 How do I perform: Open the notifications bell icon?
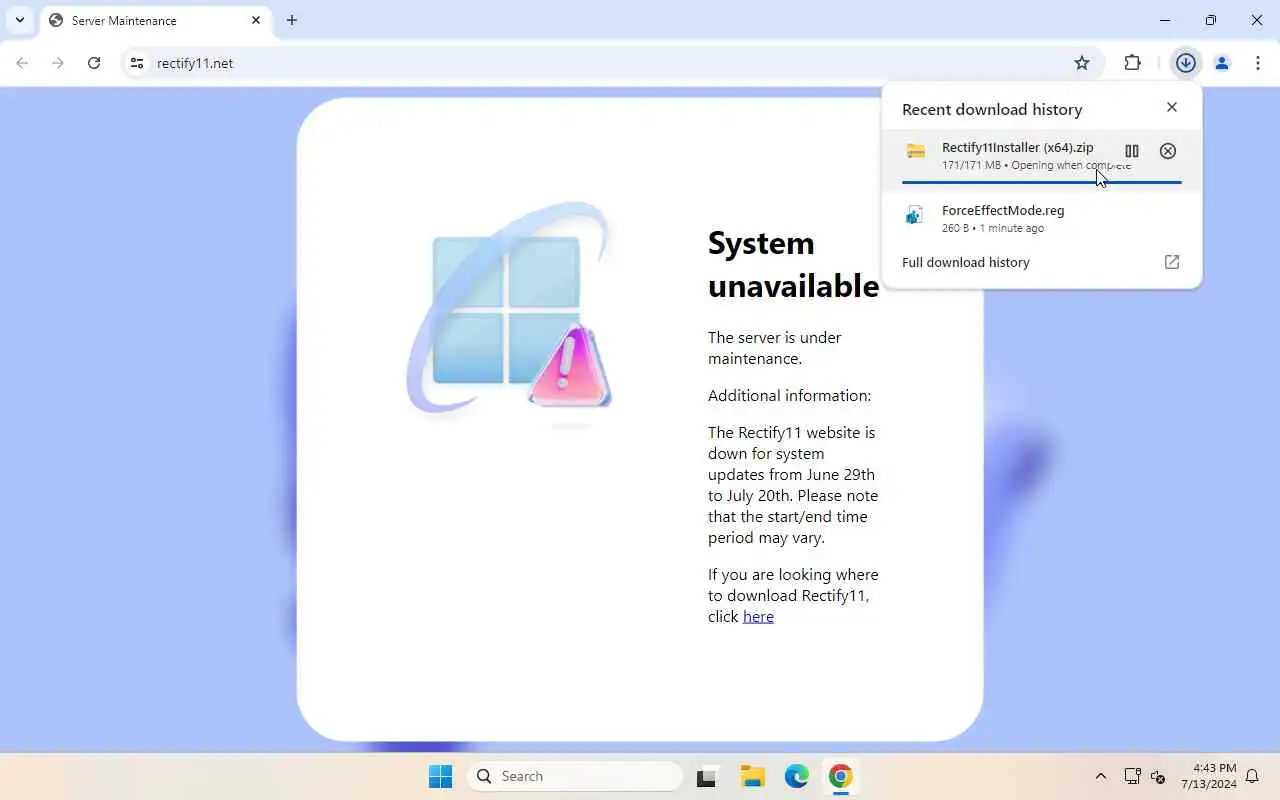1252,776
